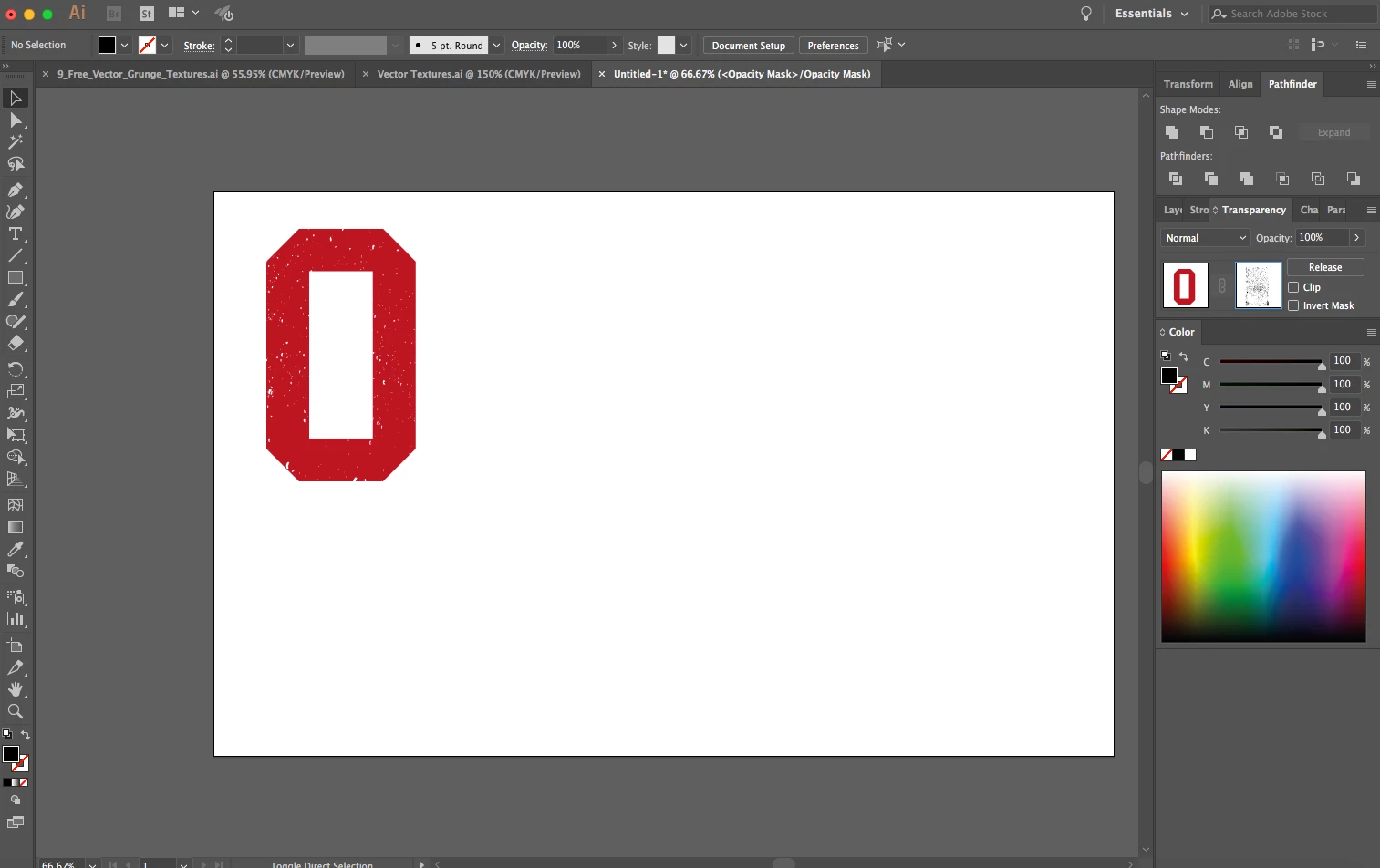
Task: Switch to the Pathfinder tab
Action: point(1292,84)
